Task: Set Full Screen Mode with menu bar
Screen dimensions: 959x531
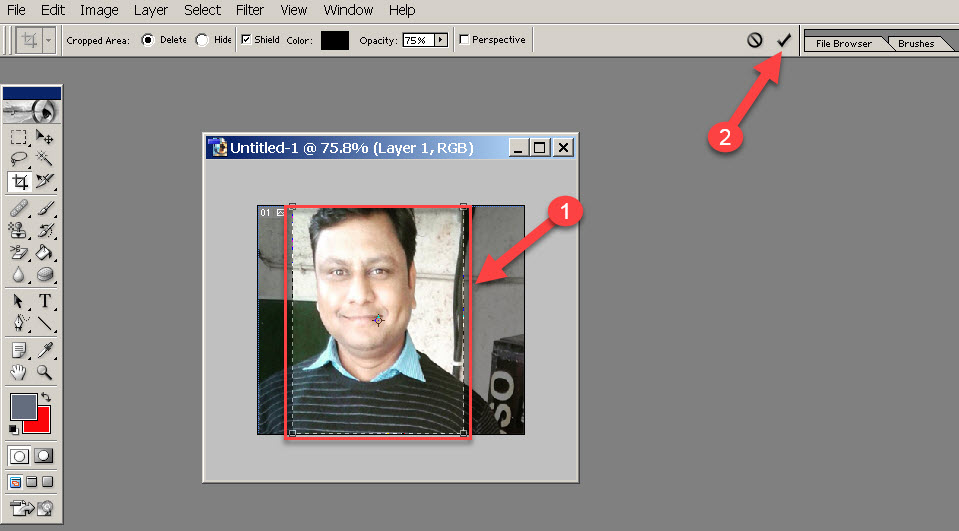Action: [x=31, y=482]
